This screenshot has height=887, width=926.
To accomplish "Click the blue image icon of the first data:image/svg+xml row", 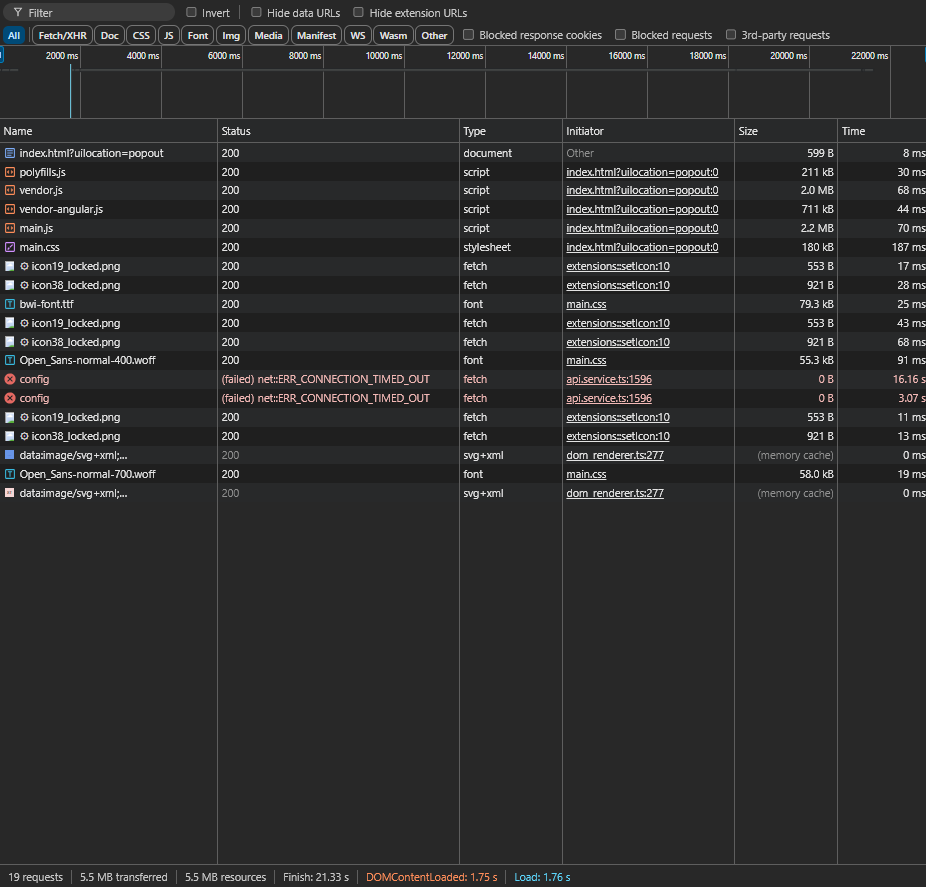I will pos(9,455).
